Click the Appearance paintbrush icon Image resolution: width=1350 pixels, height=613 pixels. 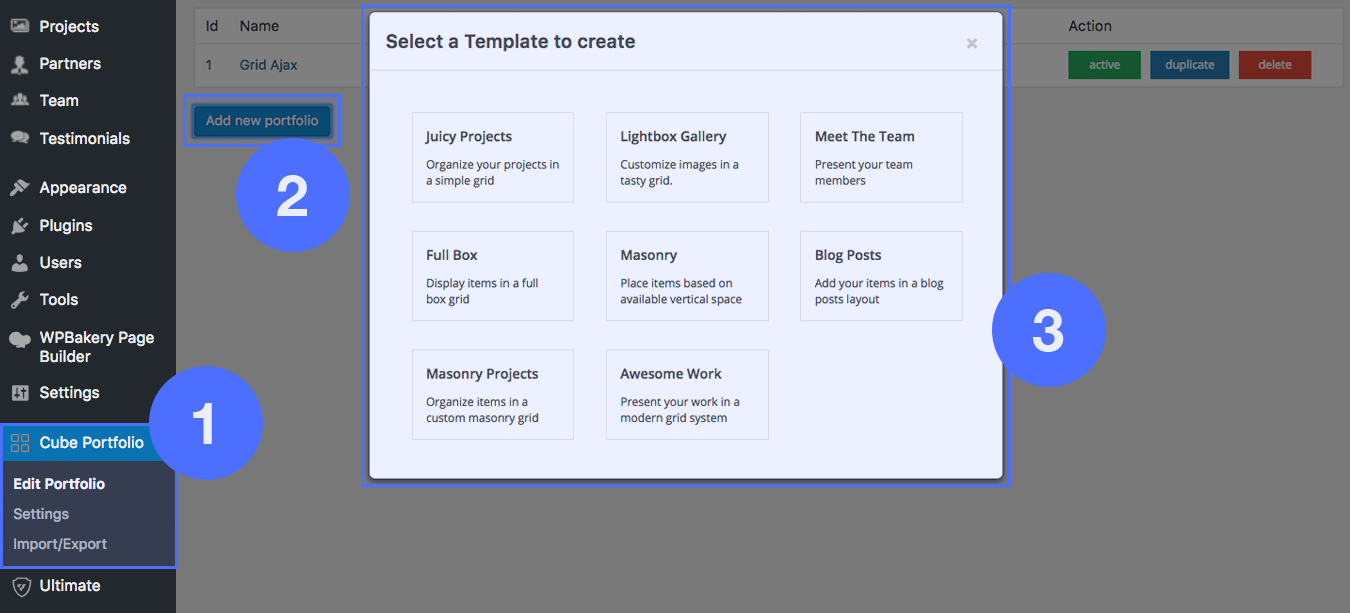pos(19,188)
